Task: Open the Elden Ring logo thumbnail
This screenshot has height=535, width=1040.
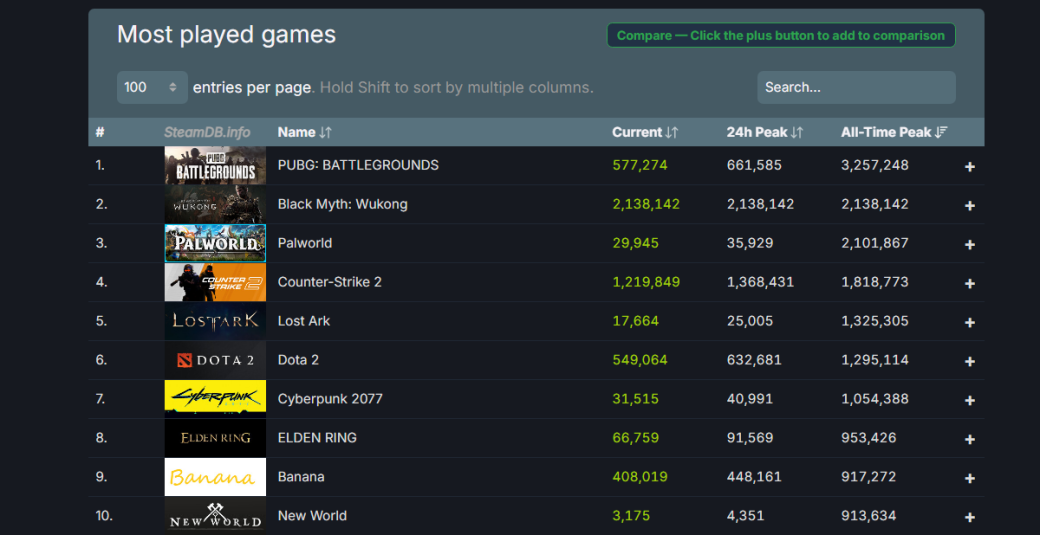Action: [215, 438]
